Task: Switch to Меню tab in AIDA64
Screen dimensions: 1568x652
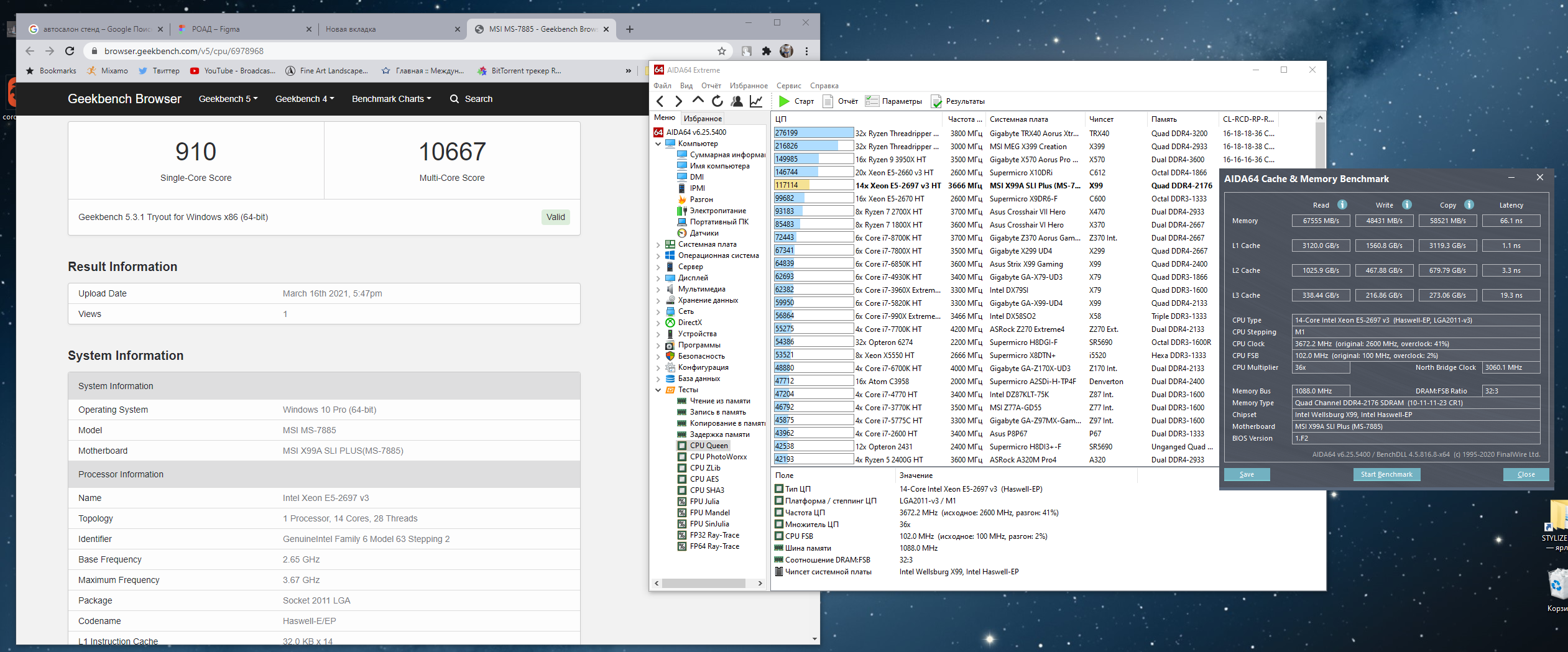Action: click(664, 117)
